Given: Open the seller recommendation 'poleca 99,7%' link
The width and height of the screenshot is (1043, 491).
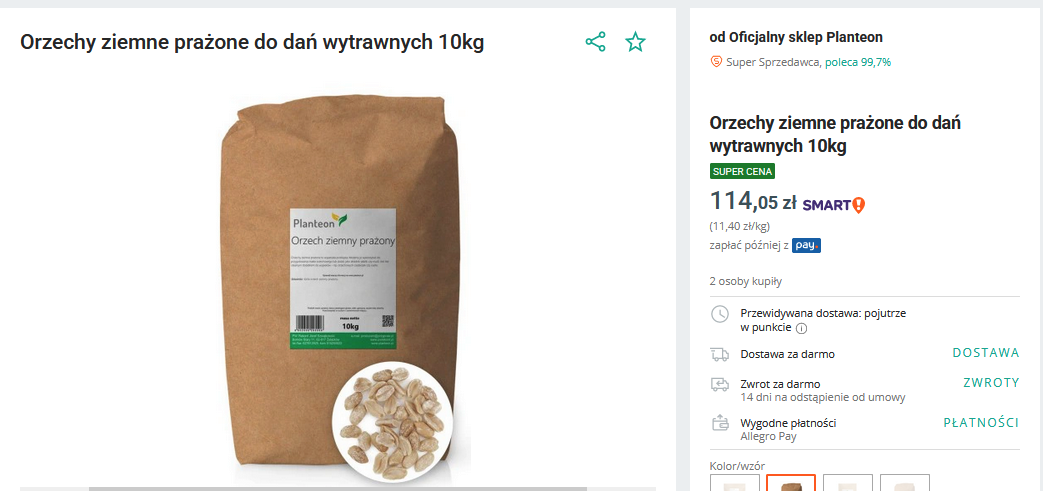Looking at the screenshot, I should (x=858, y=63).
